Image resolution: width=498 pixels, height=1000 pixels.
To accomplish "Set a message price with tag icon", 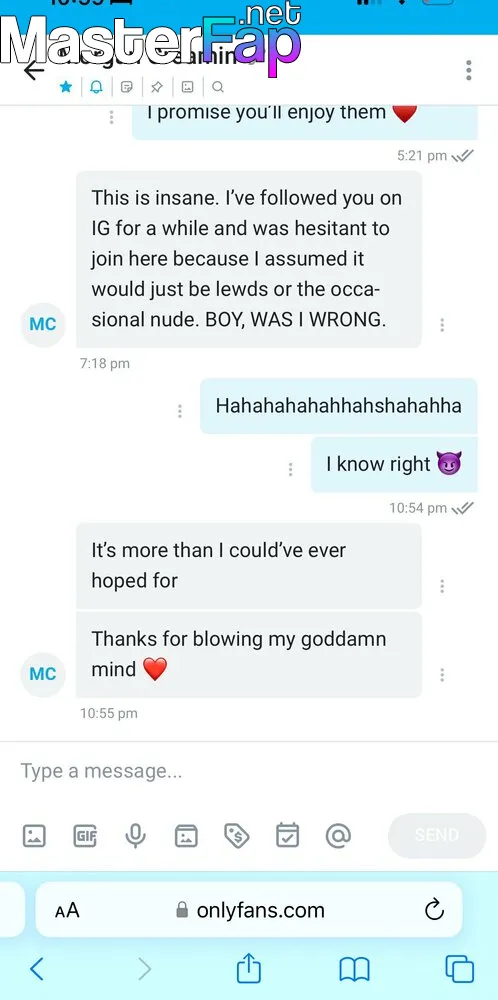I will tap(237, 835).
